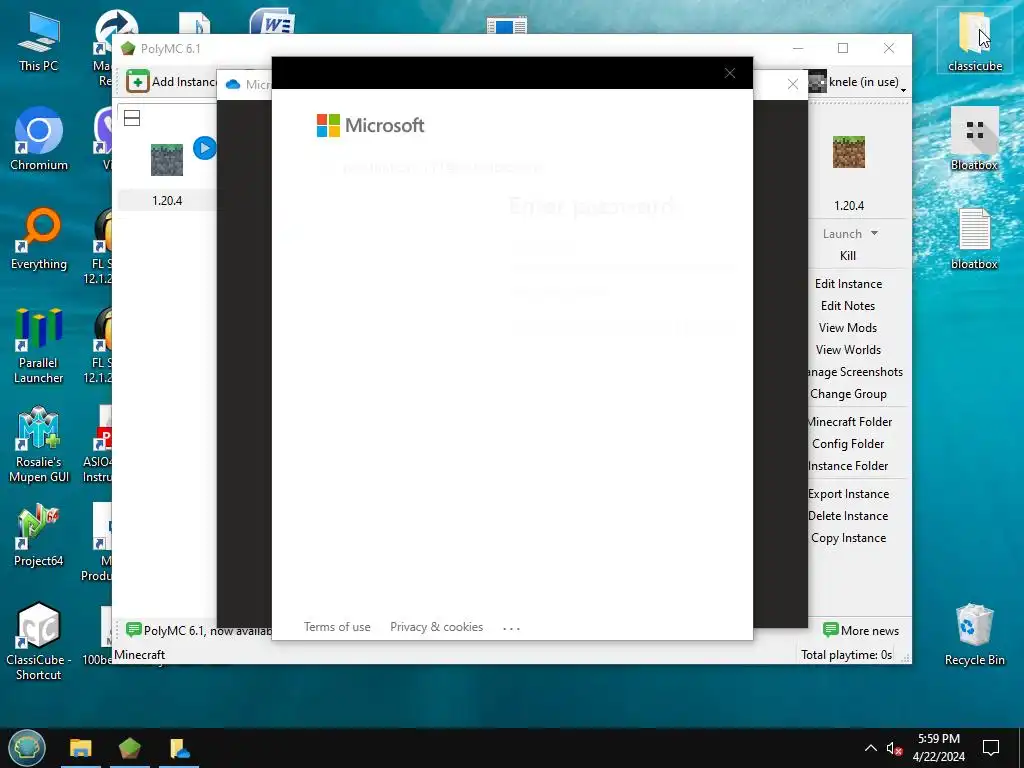Screen dimensions: 1024x768
Task: Open File Explorer from taskbar
Action: point(81,748)
